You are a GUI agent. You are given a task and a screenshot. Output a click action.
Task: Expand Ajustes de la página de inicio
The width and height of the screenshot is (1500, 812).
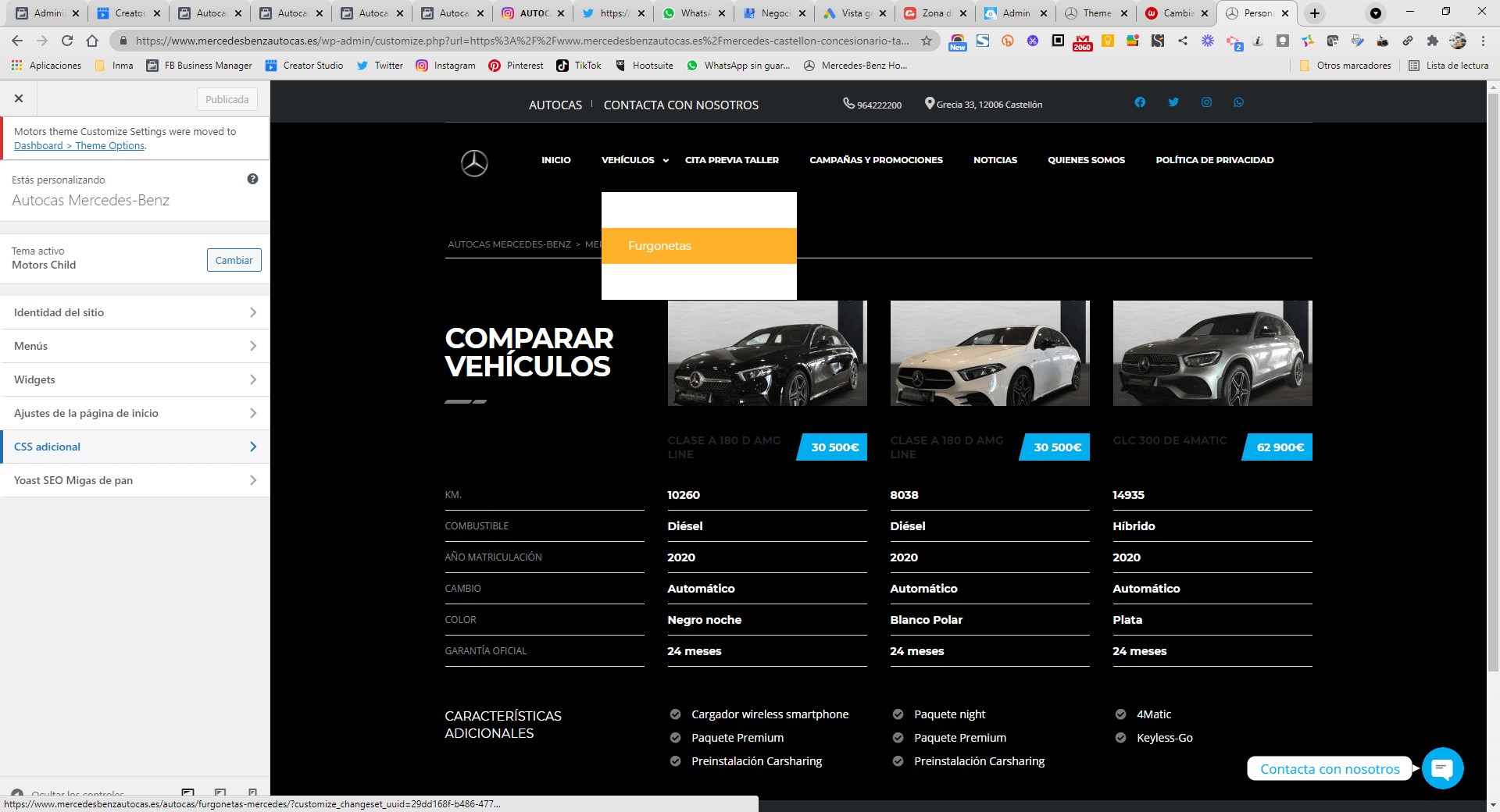click(134, 413)
